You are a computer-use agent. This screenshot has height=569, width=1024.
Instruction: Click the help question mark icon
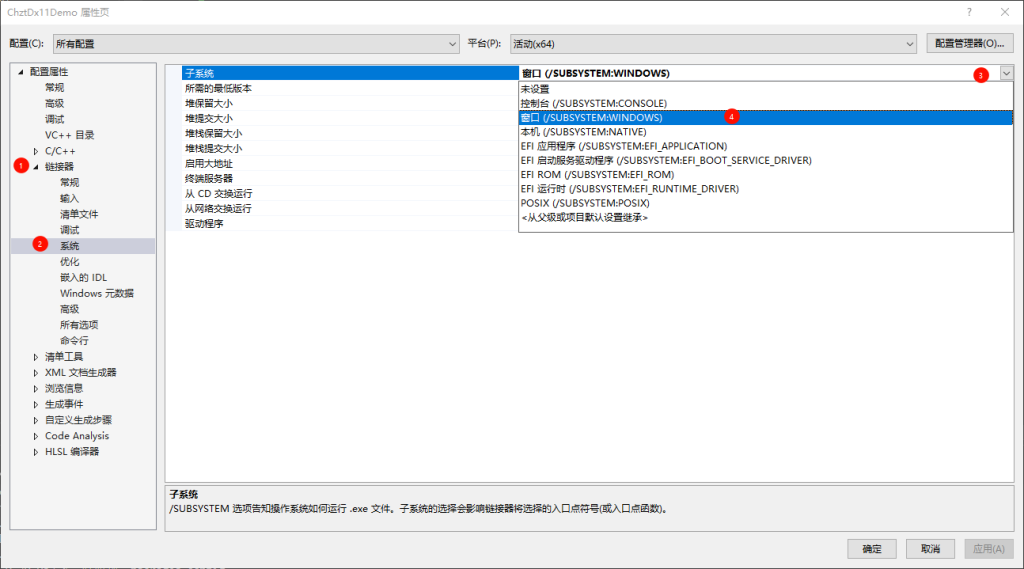point(969,12)
